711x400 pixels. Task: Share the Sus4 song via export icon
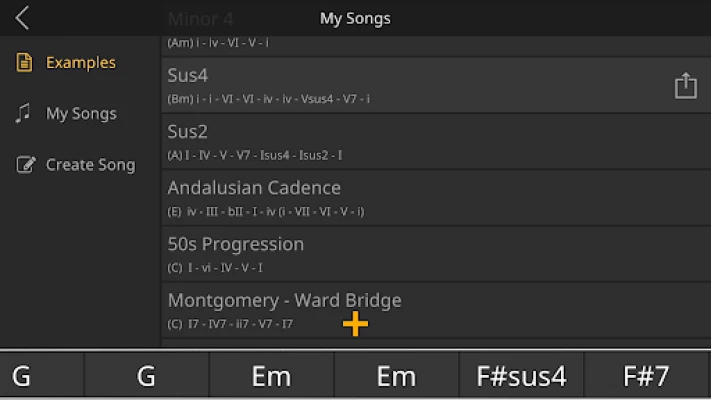[x=686, y=85]
